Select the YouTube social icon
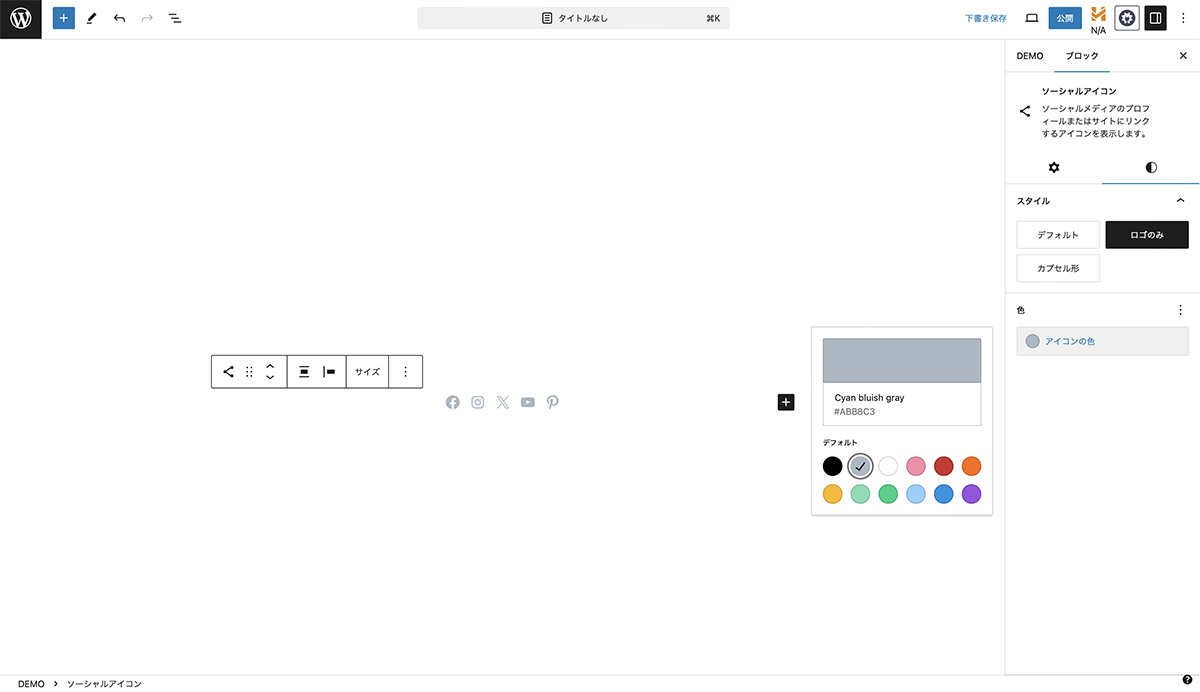 coord(527,402)
